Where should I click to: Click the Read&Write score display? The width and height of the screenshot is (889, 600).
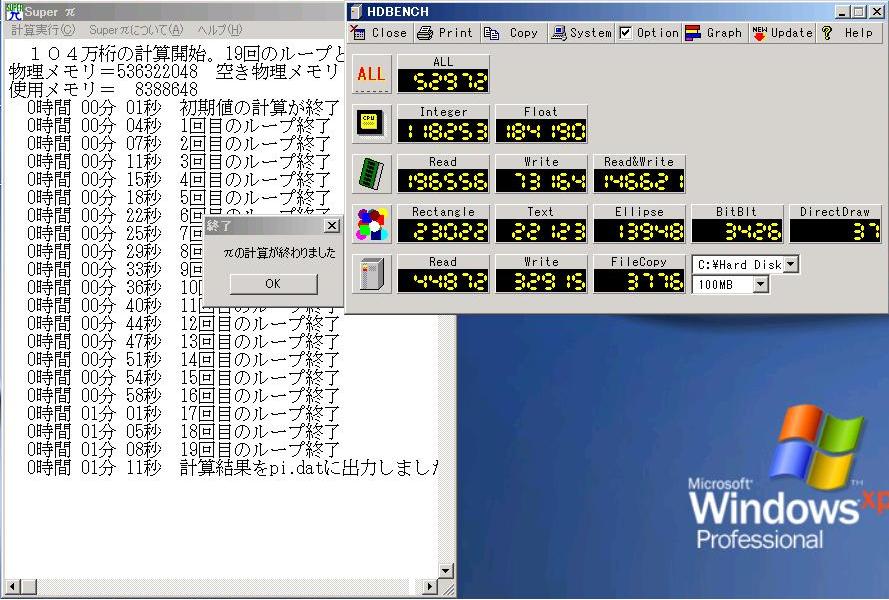point(639,181)
